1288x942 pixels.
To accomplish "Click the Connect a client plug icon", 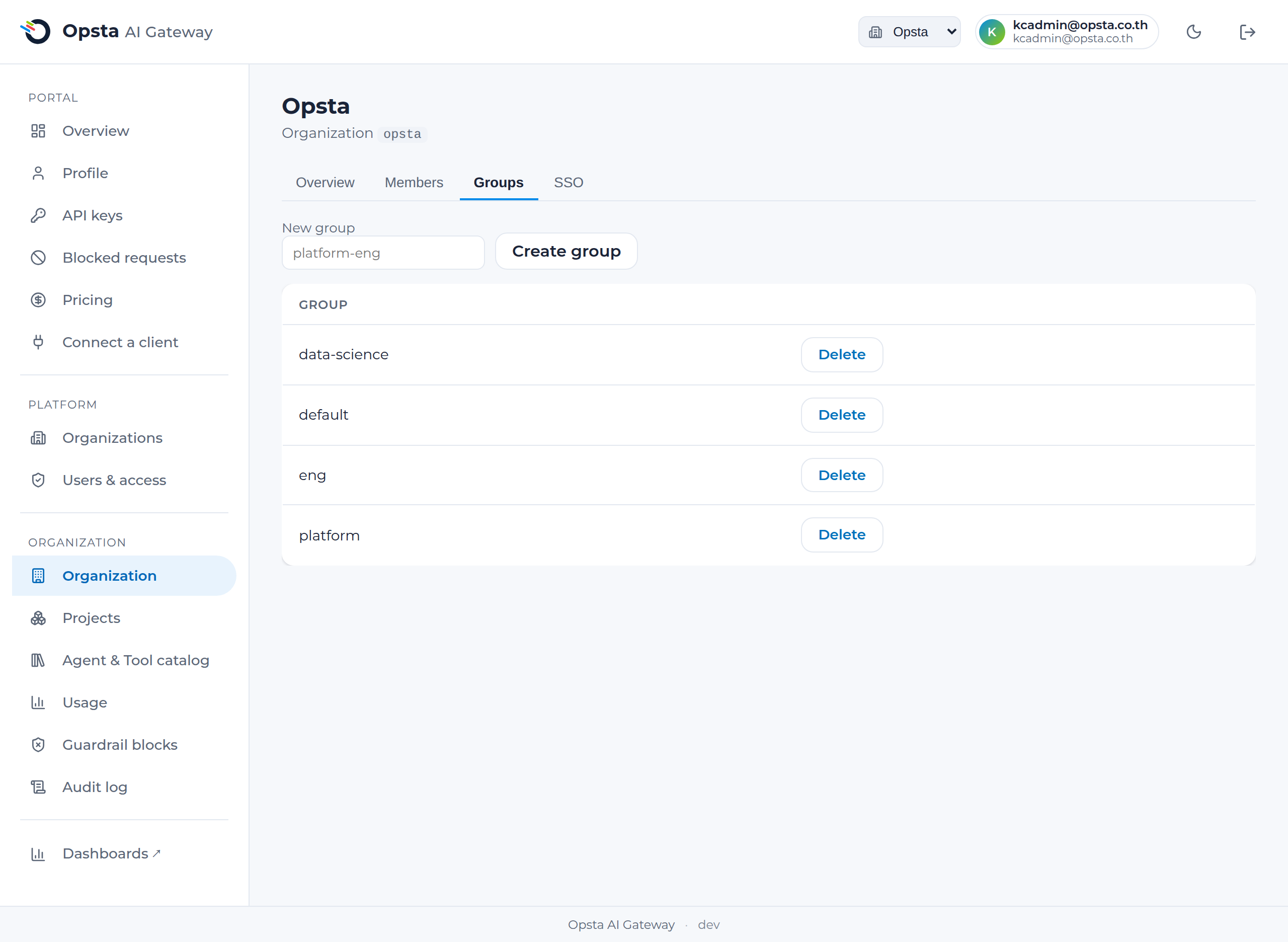I will click(38, 342).
